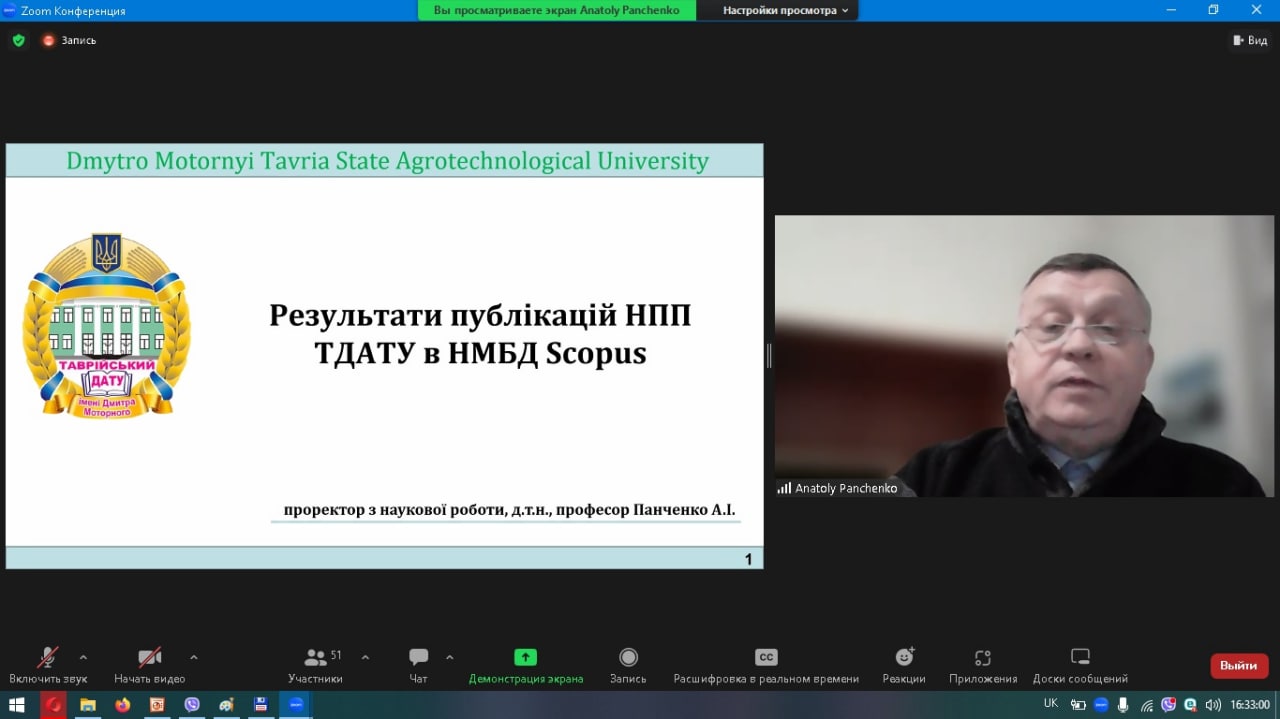Viewport: 1280px width, 719px height.
Task: Click the Record icon in toolbar
Action: (x=628, y=657)
